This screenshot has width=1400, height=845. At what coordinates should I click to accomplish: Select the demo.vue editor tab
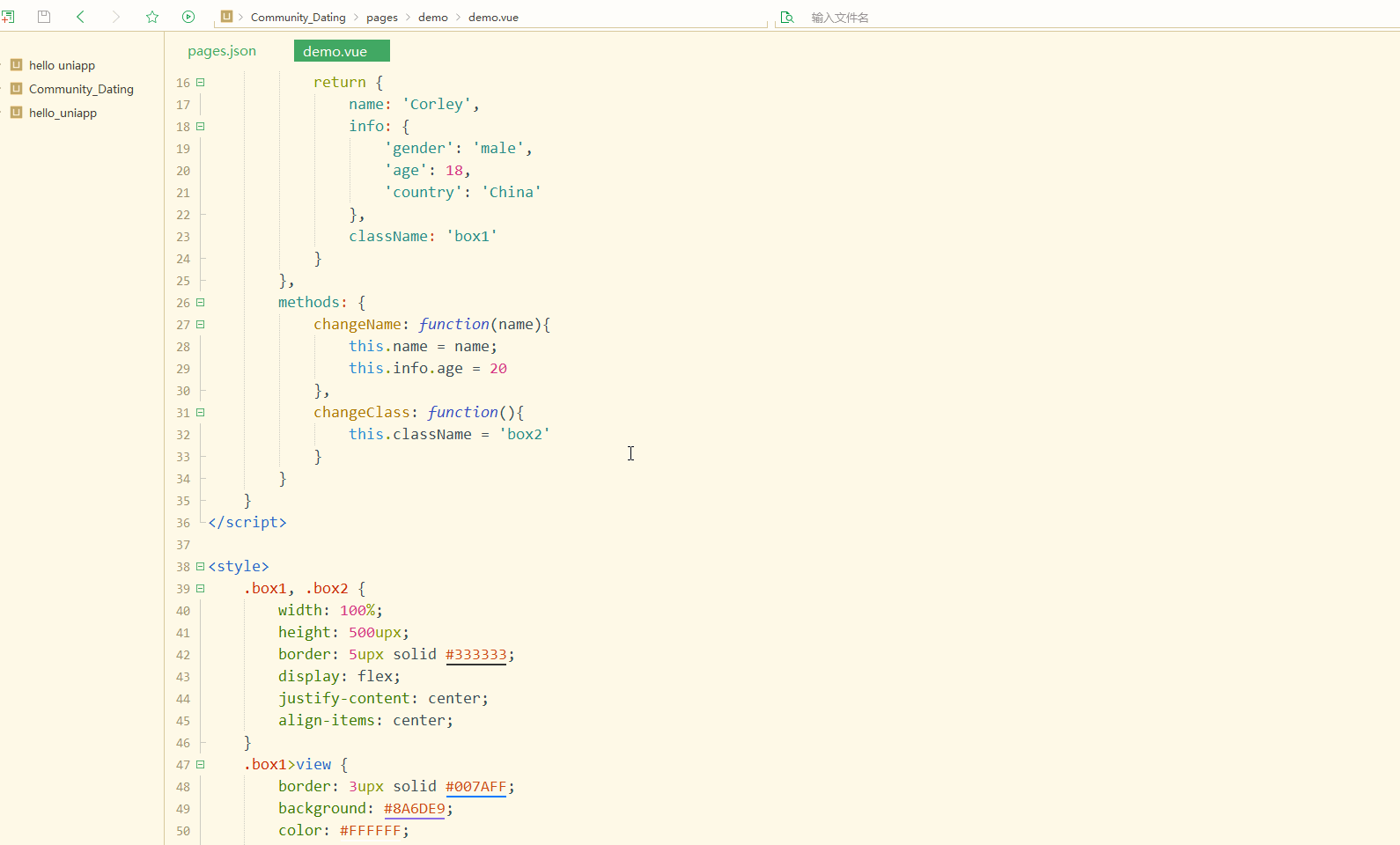[x=342, y=51]
